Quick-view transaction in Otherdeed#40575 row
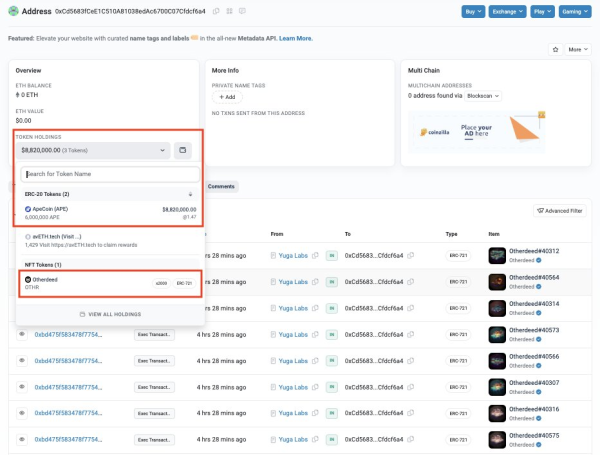This screenshot has width=600, height=455. [x=22, y=439]
